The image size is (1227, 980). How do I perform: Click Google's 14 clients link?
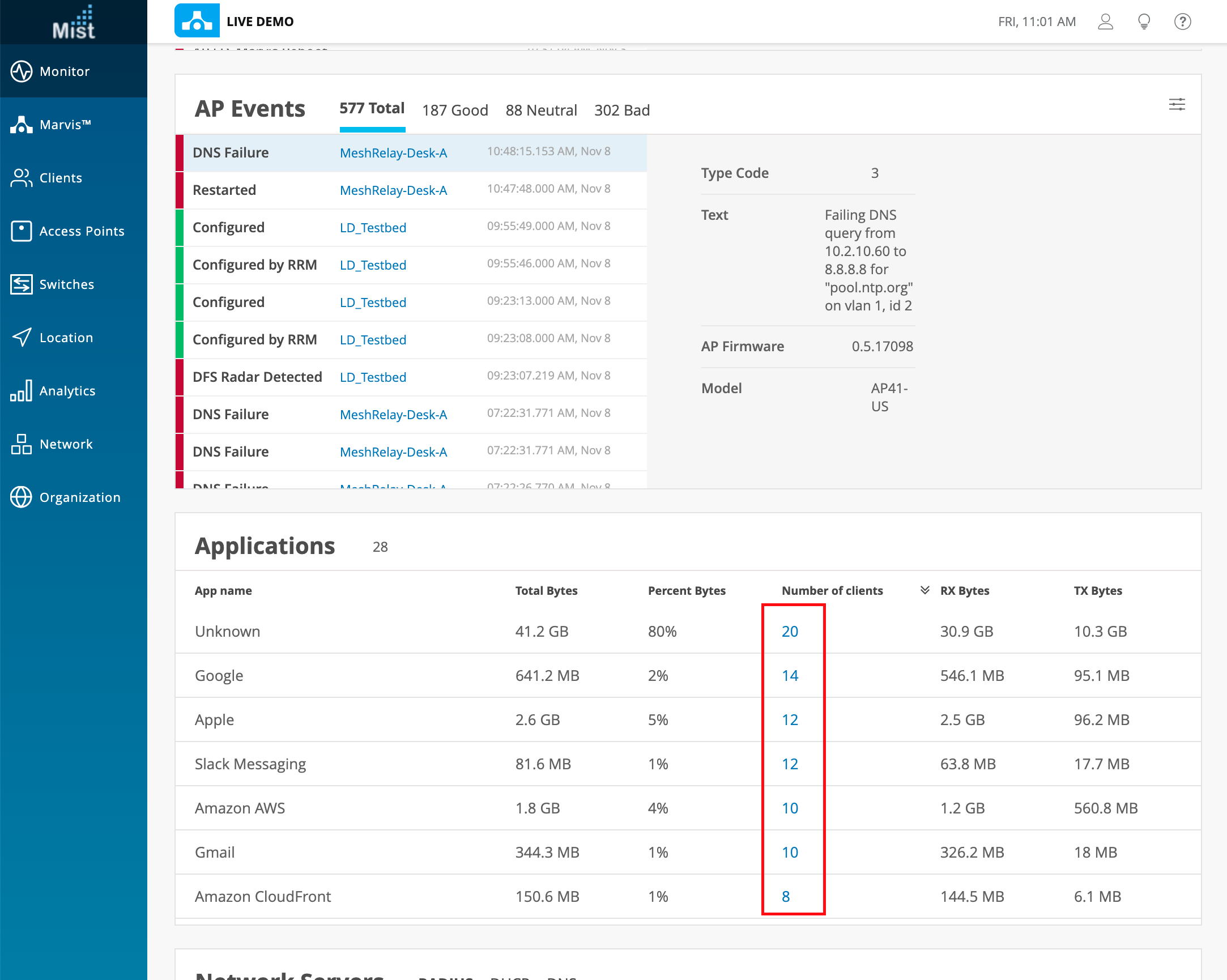[789, 676]
